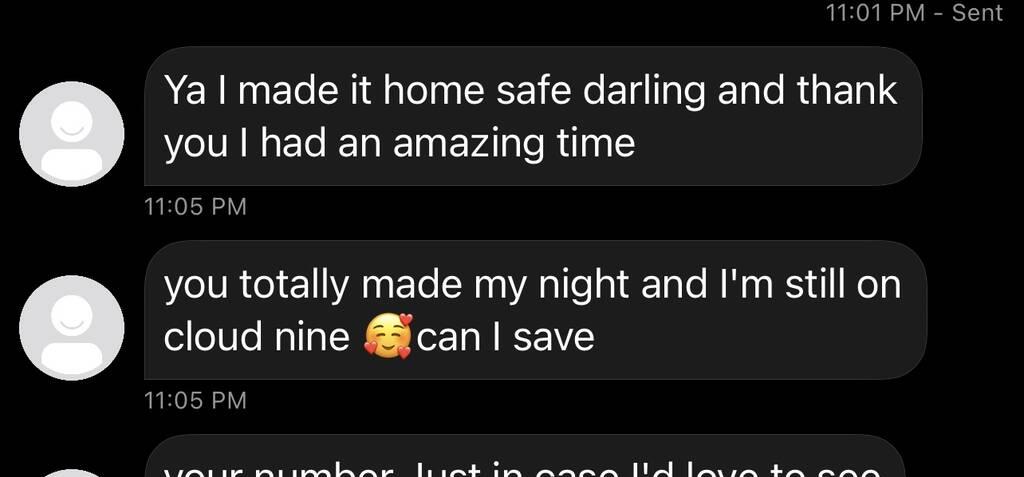Select the word "amazing" in the first message
This screenshot has width=1024, height=477.
point(468,143)
